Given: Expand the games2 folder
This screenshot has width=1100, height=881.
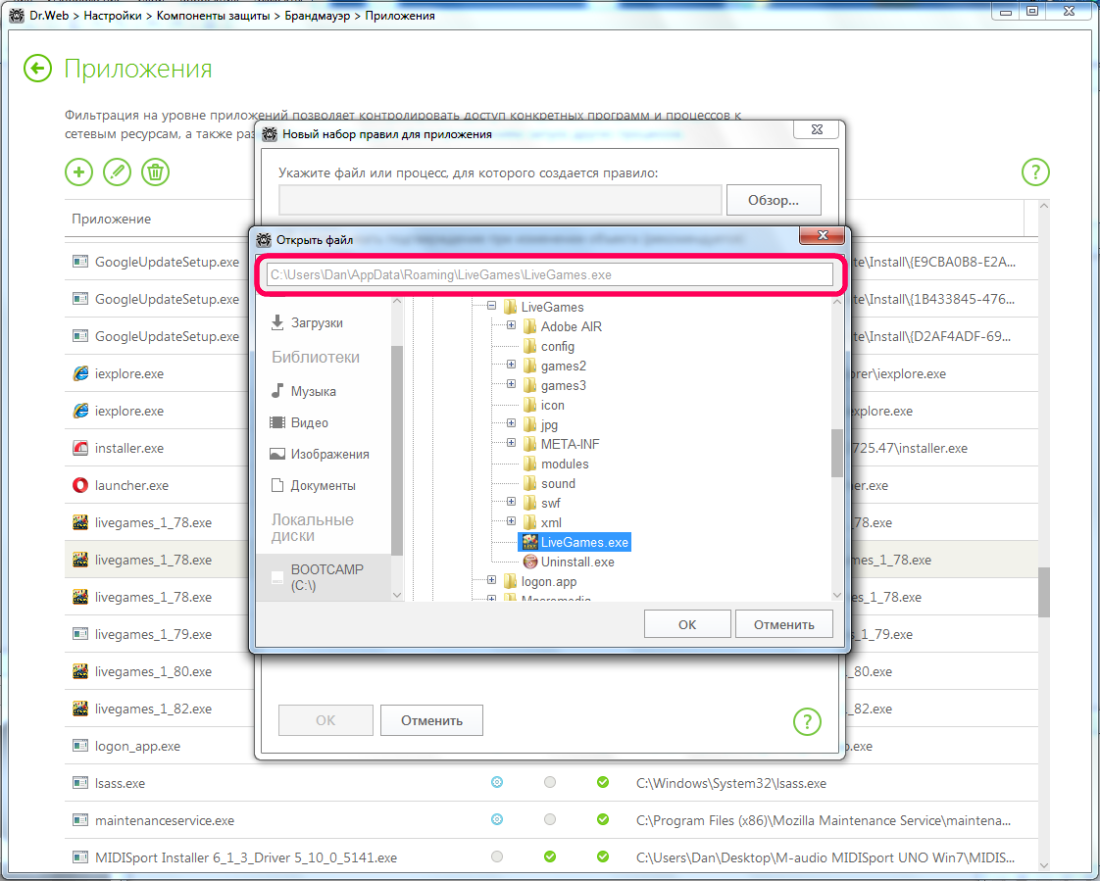Looking at the screenshot, I should point(511,365).
